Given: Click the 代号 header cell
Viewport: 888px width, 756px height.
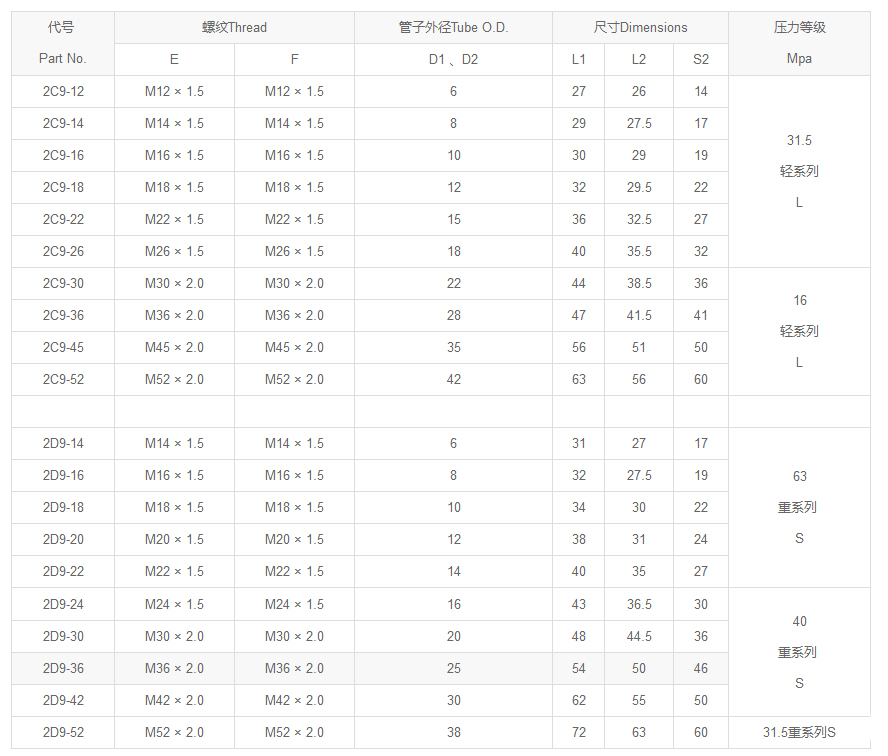Looking at the screenshot, I should [x=63, y=28].
